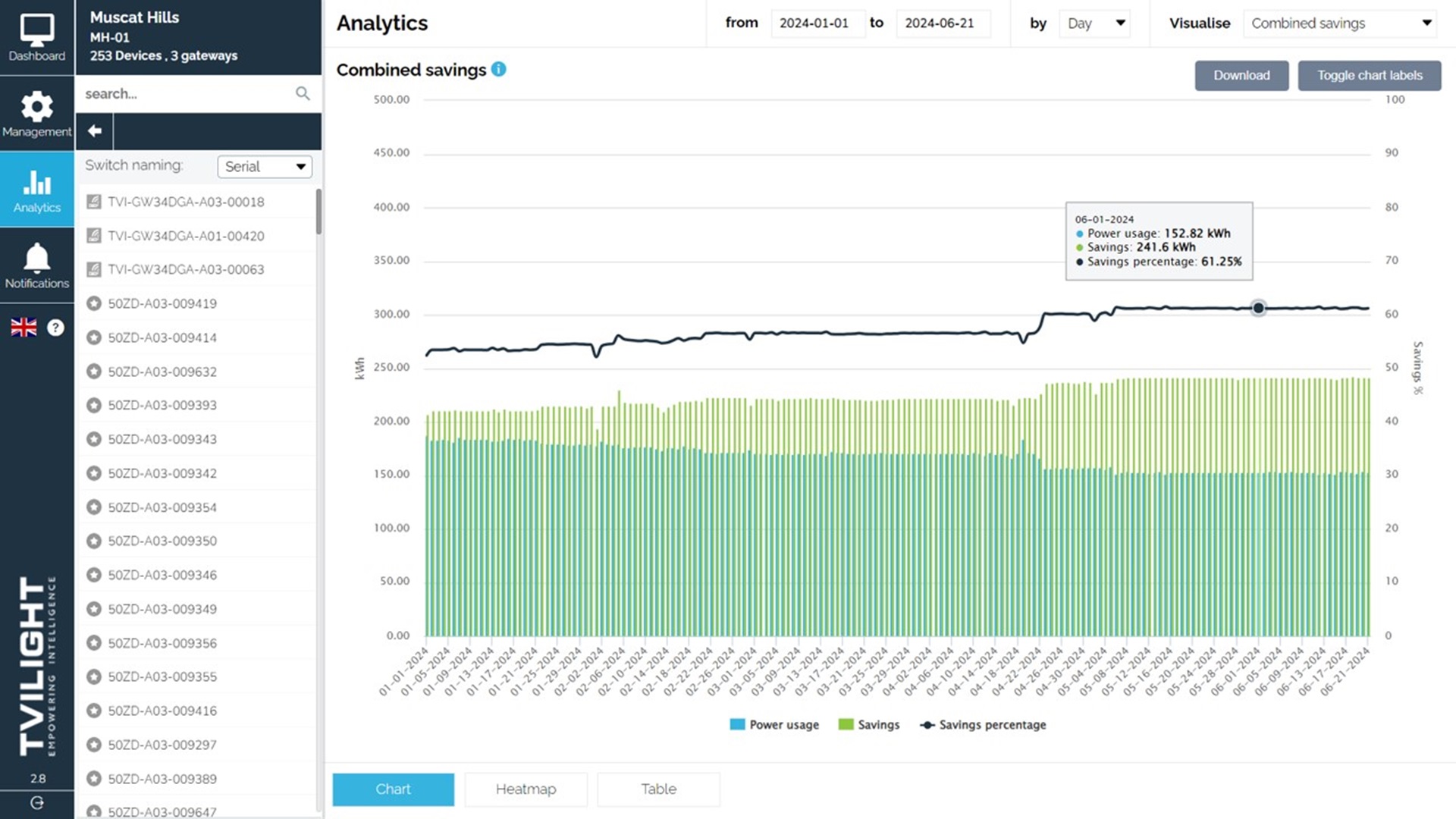Click the Download button

(1241, 76)
